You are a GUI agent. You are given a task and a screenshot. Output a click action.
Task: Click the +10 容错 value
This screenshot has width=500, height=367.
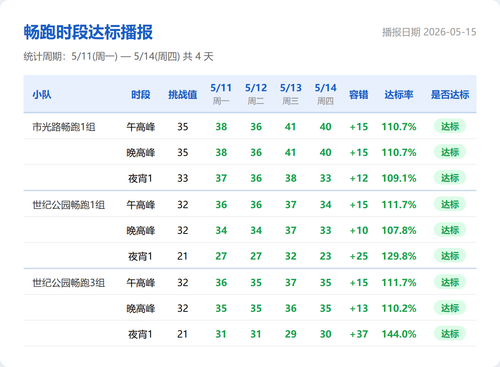point(359,230)
